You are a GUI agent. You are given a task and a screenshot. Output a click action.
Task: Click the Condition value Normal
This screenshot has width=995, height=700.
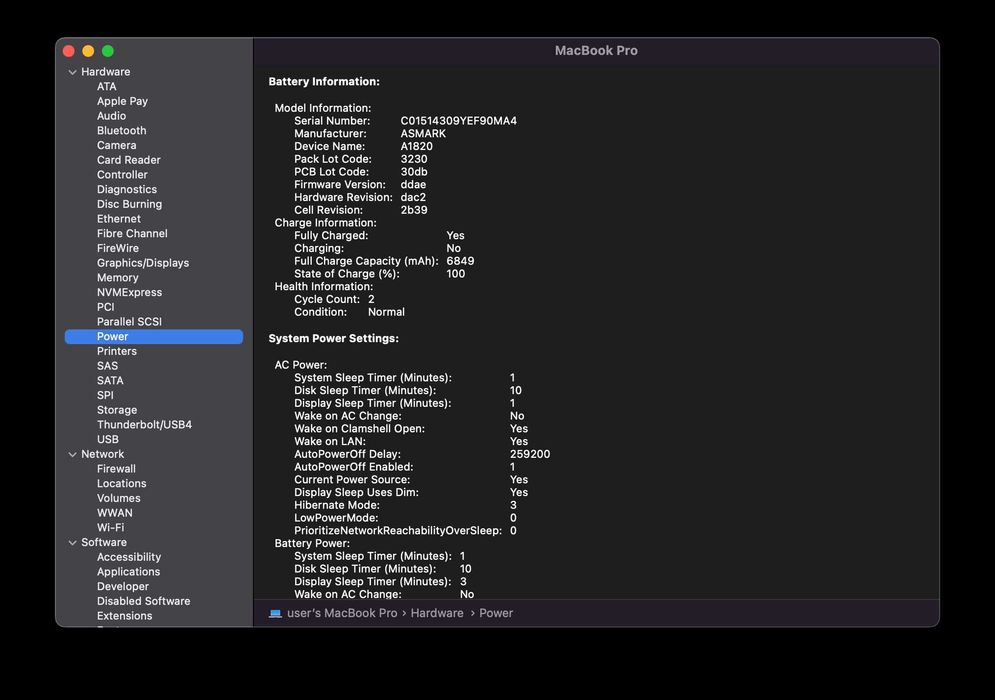(x=386, y=312)
